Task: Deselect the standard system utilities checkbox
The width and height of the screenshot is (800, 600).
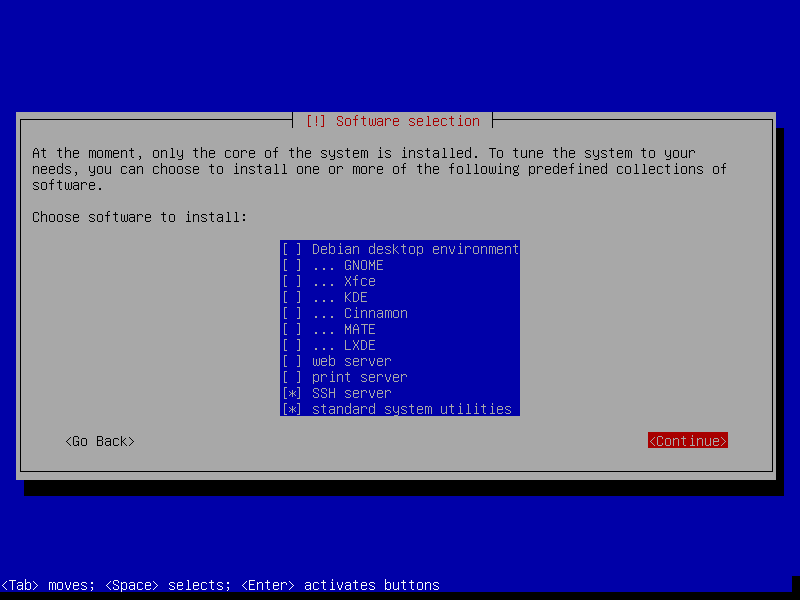Action: 292,409
